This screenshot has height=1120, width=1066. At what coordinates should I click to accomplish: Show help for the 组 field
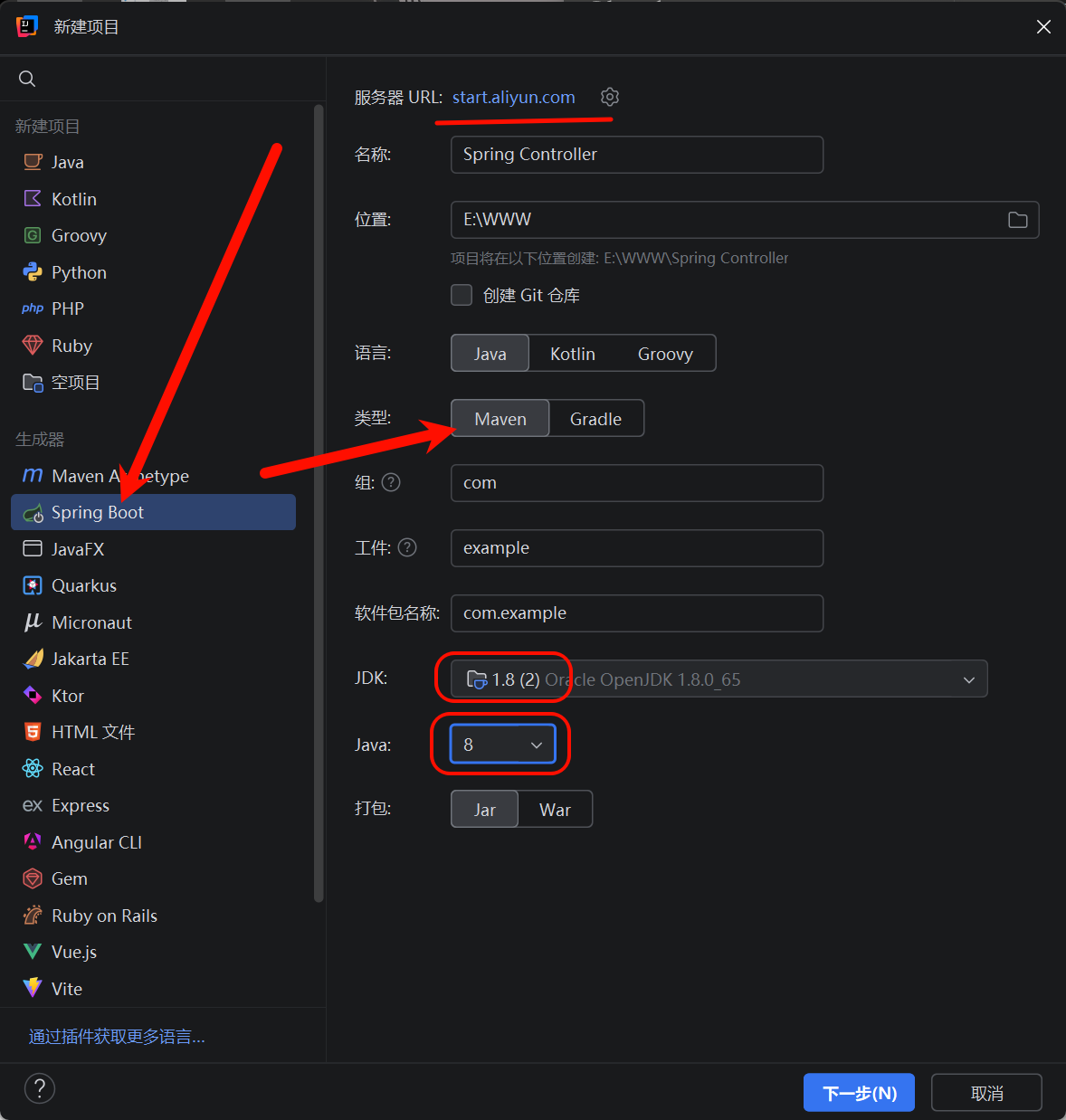pyautogui.click(x=391, y=482)
